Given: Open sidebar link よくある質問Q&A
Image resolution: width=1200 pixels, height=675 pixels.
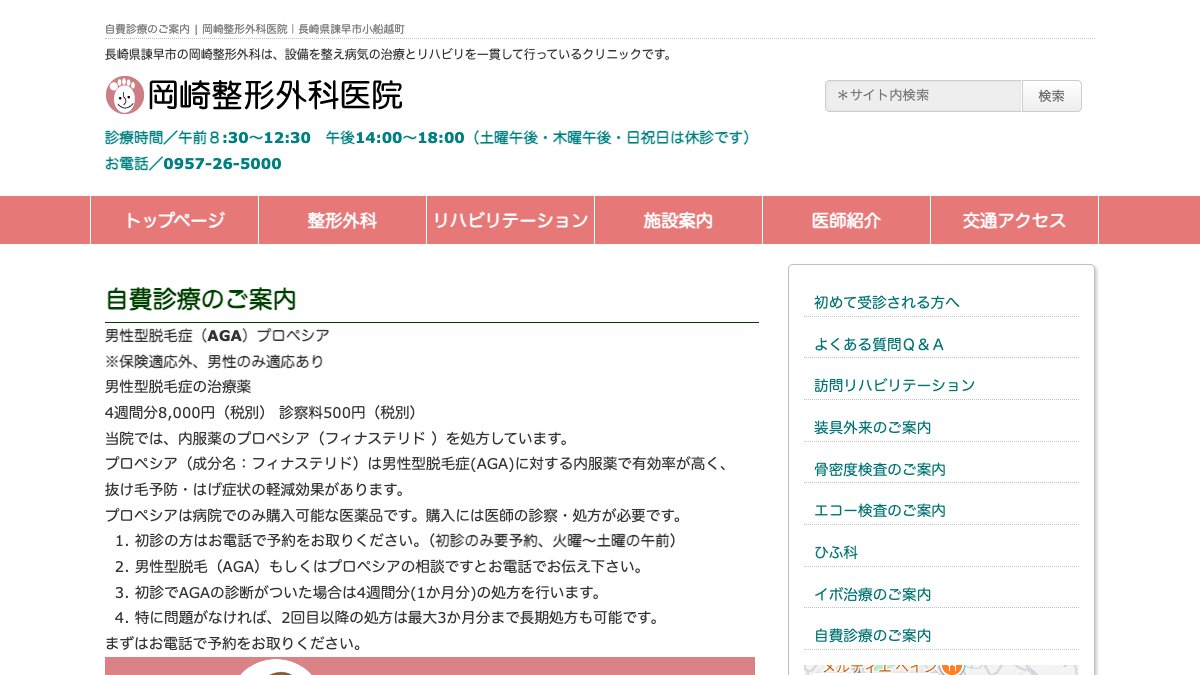Looking at the screenshot, I should 879,344.
